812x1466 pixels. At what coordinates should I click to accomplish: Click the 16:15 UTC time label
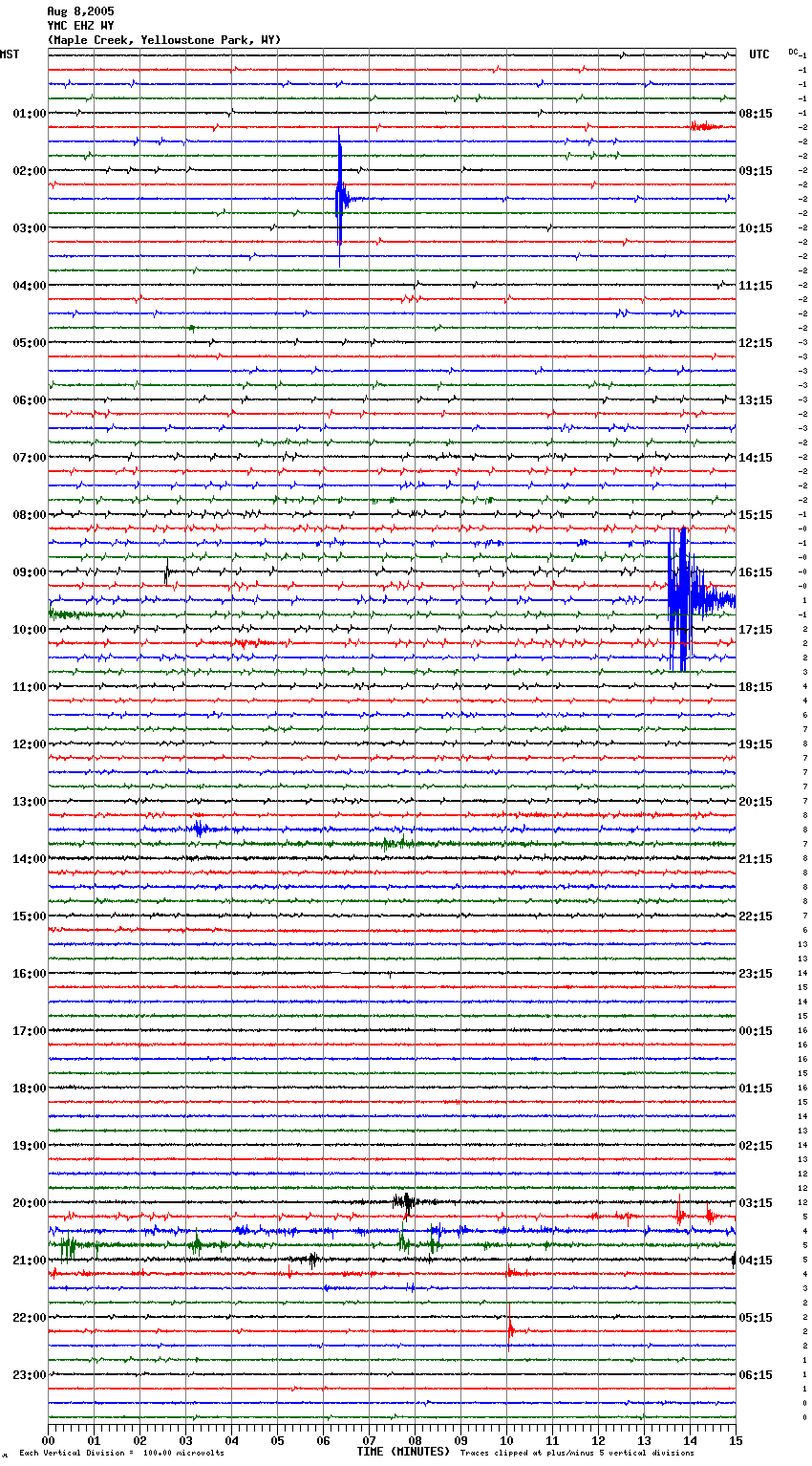tap(756, 572)
